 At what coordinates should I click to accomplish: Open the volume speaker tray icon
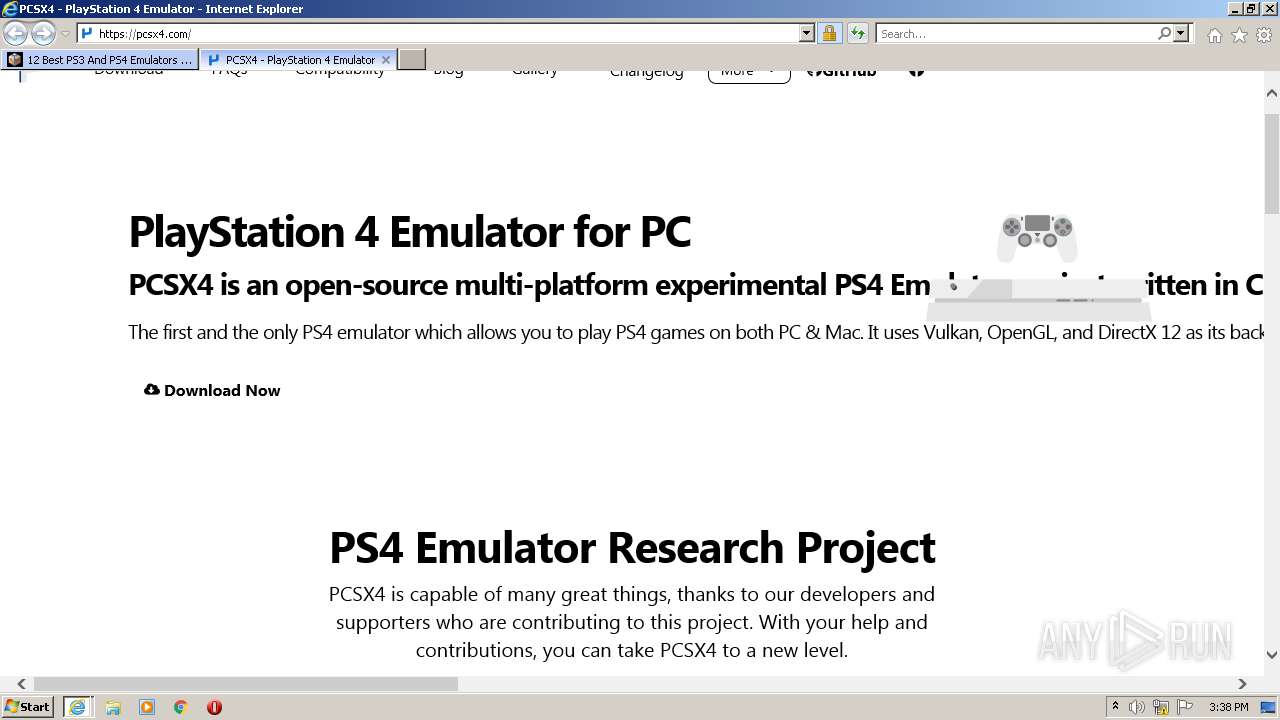pyautogui.click(x=1137, y=707)
